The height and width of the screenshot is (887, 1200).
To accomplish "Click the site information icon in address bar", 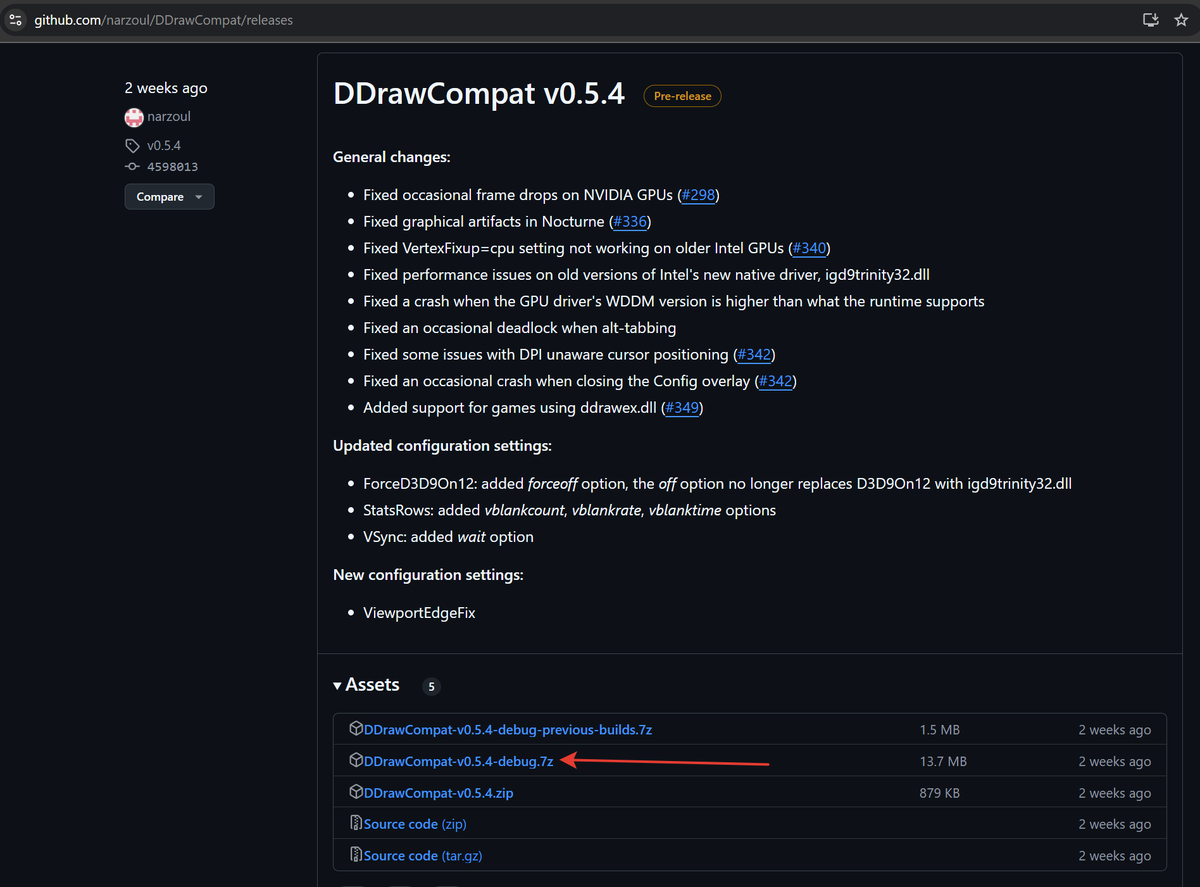I will coord(15,19).
